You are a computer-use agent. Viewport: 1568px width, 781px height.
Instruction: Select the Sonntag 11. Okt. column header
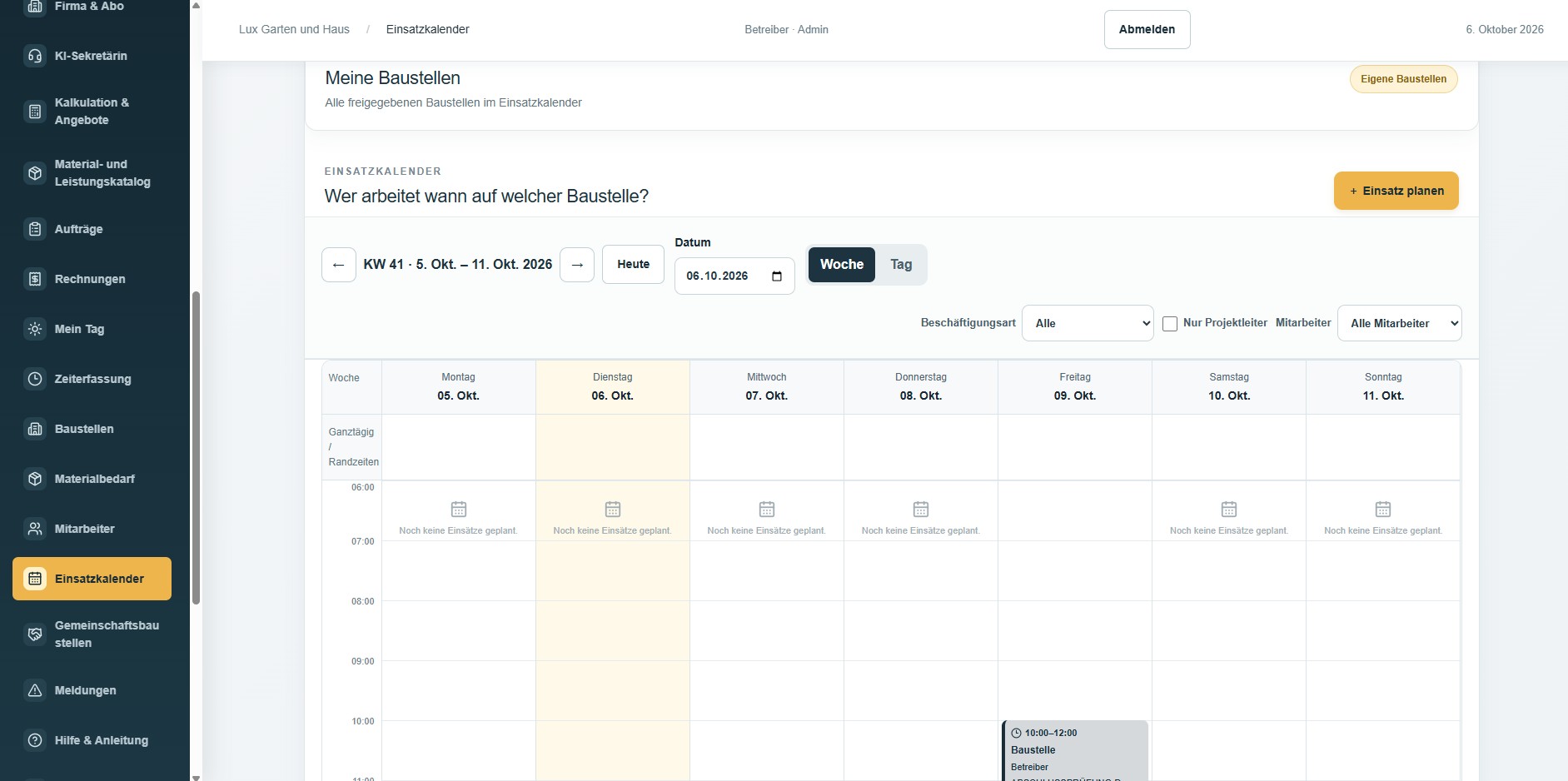(x=1383, y=386)
